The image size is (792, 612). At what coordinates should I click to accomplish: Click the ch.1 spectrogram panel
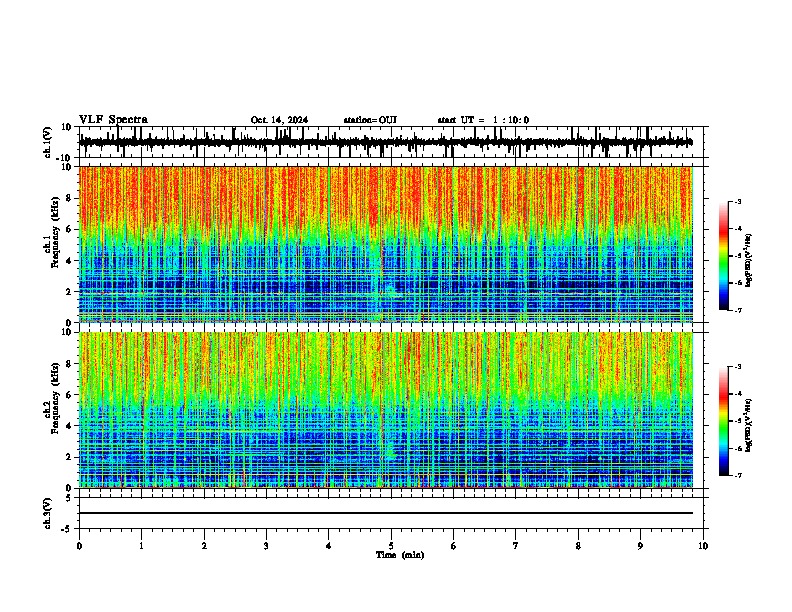click(386, 244)
